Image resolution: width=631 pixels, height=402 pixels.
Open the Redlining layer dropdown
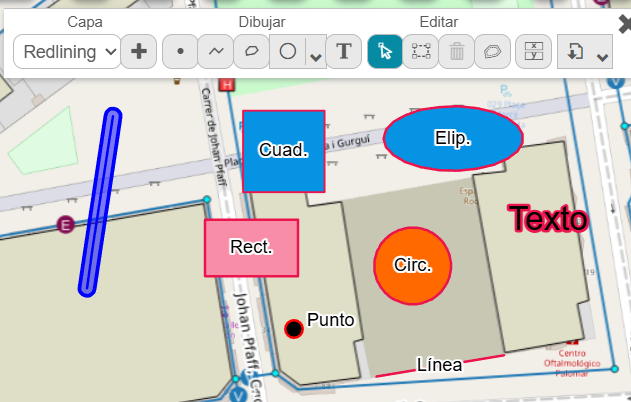67,52
